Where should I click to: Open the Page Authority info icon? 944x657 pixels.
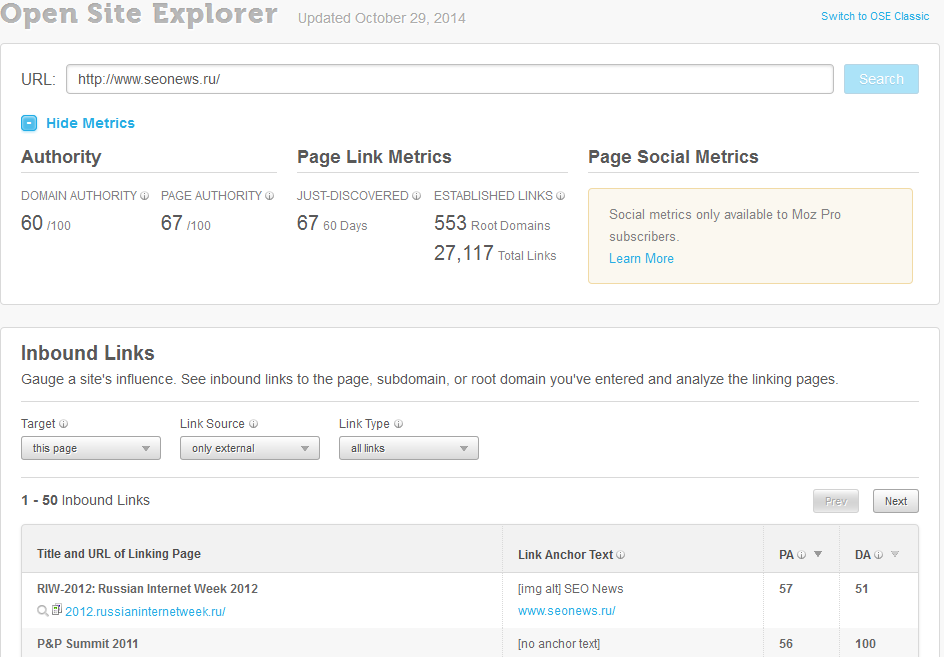pyautogui.click(x=270, y=196)
